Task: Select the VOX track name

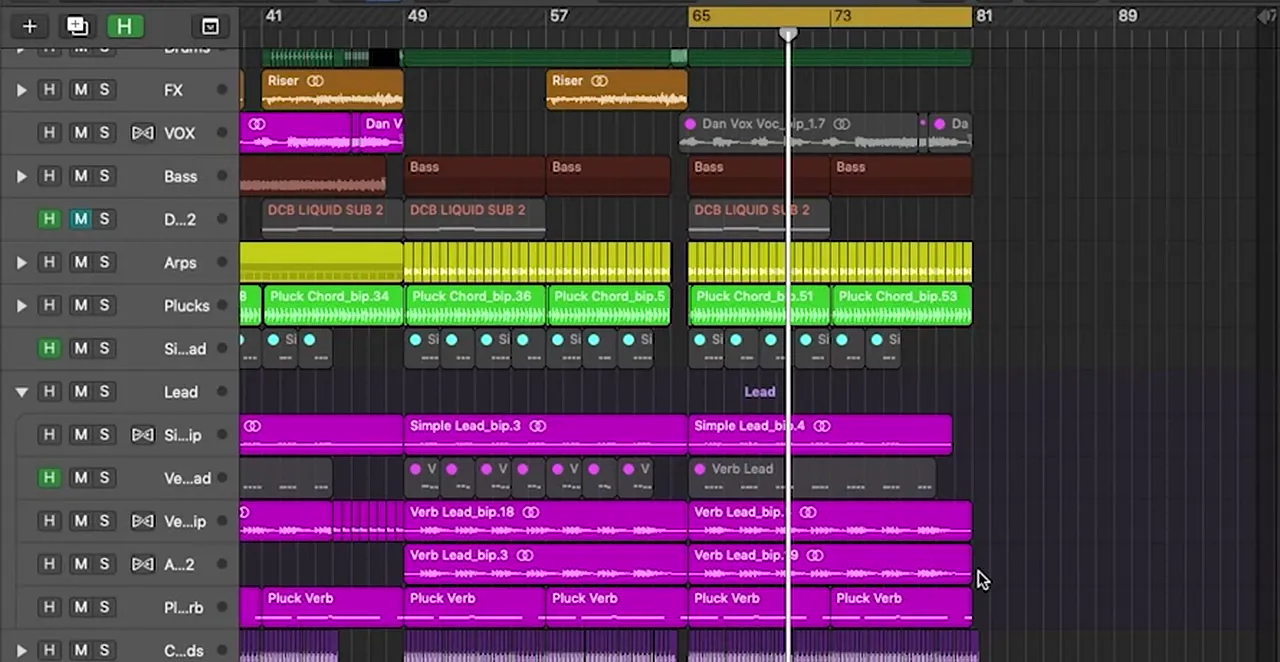Action: 180,133
